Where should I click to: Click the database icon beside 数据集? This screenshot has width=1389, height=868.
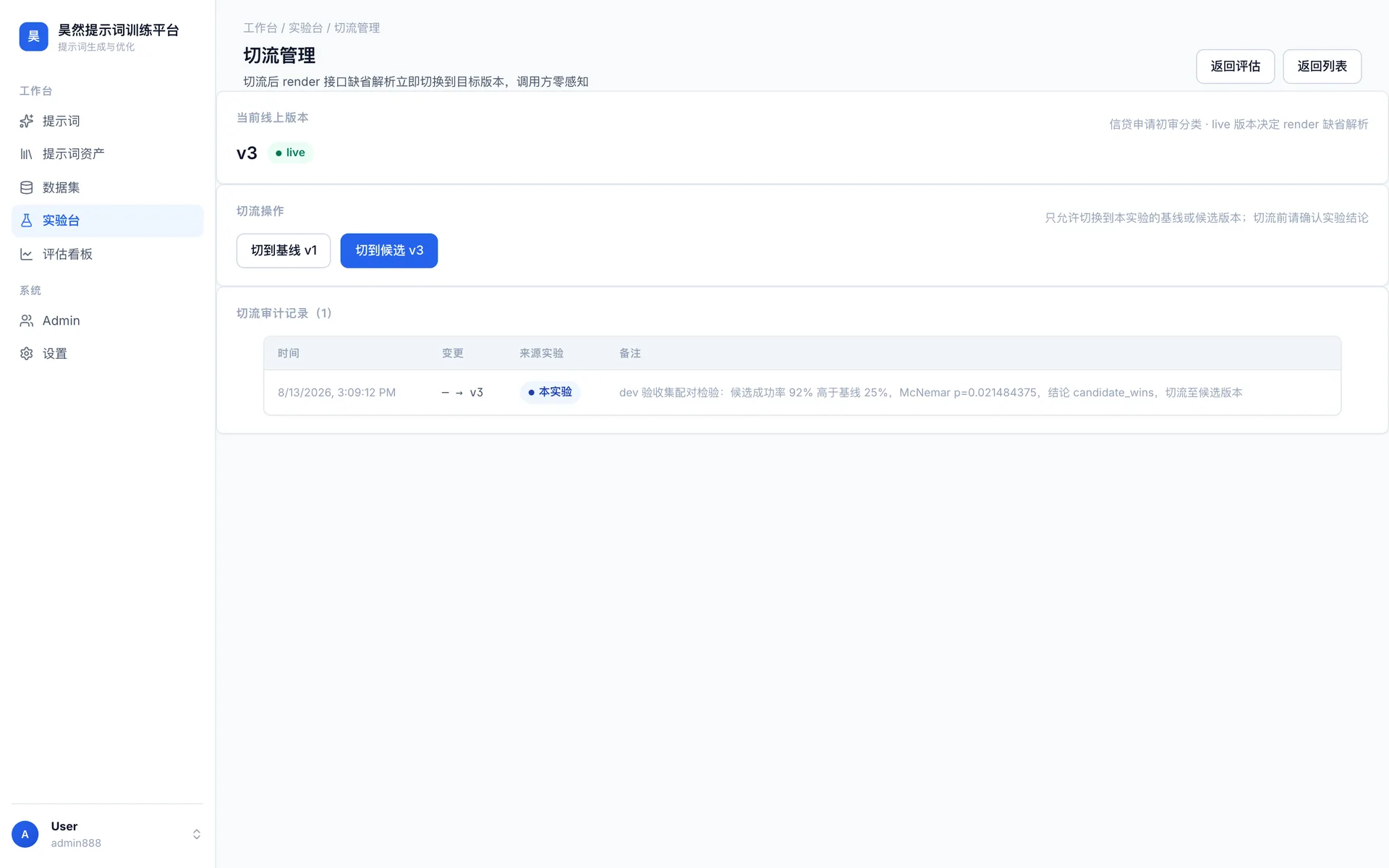coord(27,187)
